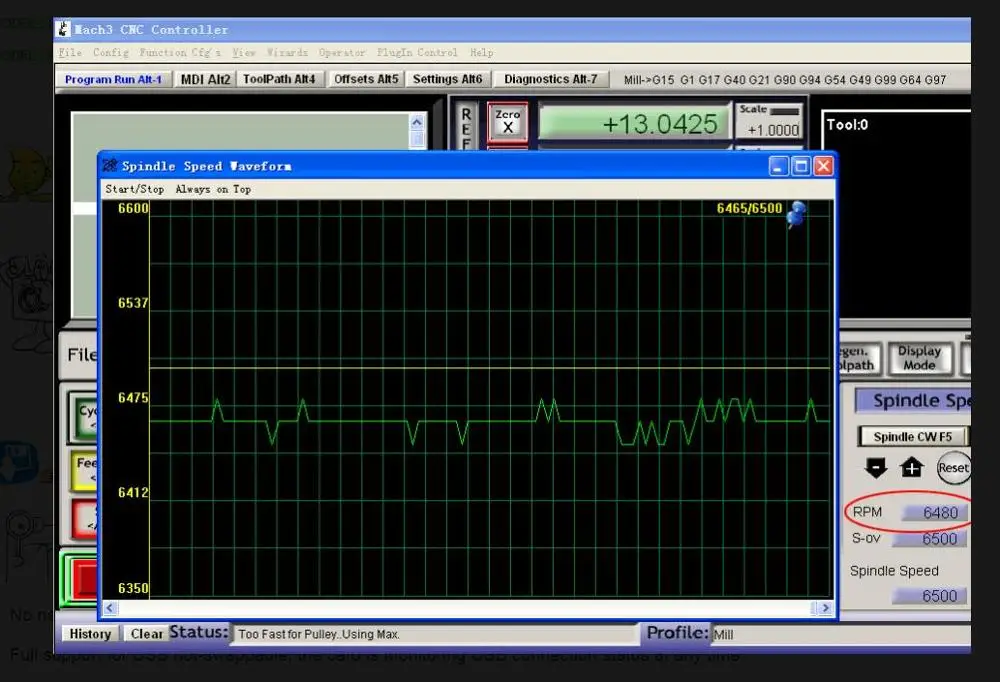Click the blue pushpin icon on waveform
Screen dimensions: 1000x682
[x=796, y=214]
